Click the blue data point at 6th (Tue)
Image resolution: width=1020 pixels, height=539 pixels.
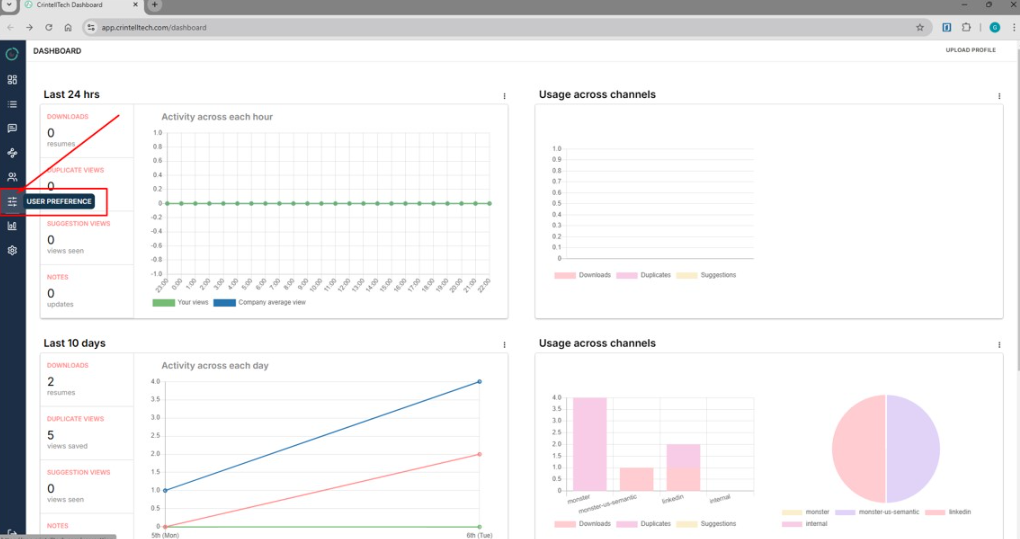(479, 382)
